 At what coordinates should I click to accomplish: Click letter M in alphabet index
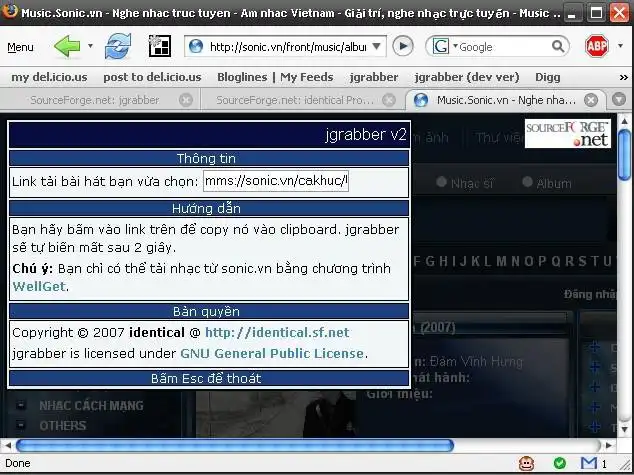click(501, 261)
